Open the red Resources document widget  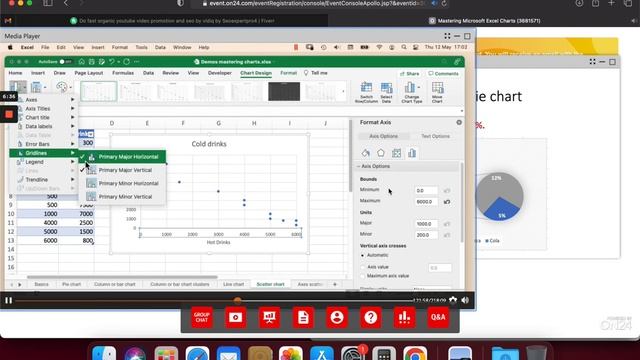tap(303, 317)
